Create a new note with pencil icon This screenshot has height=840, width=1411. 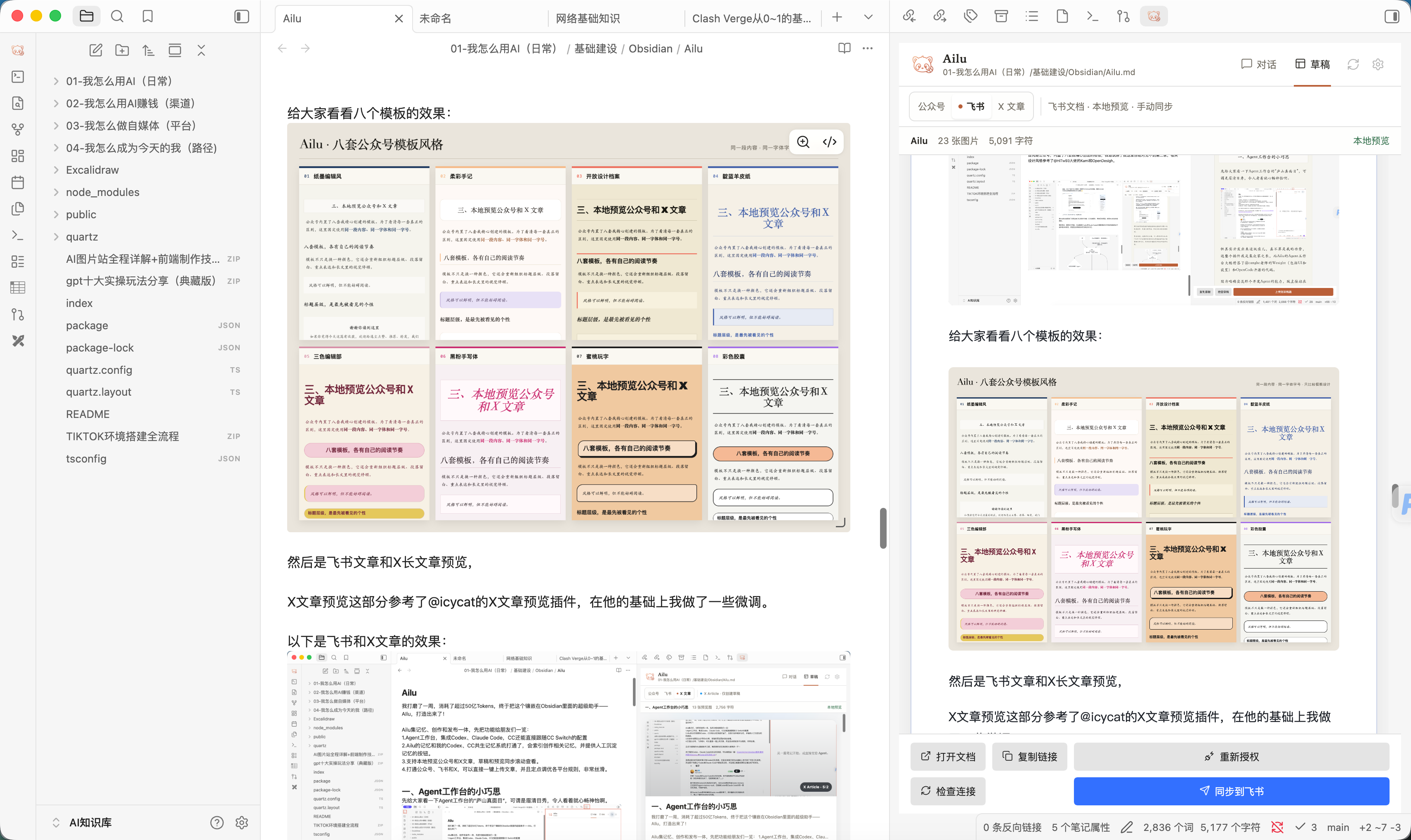(x=96, y=50)
